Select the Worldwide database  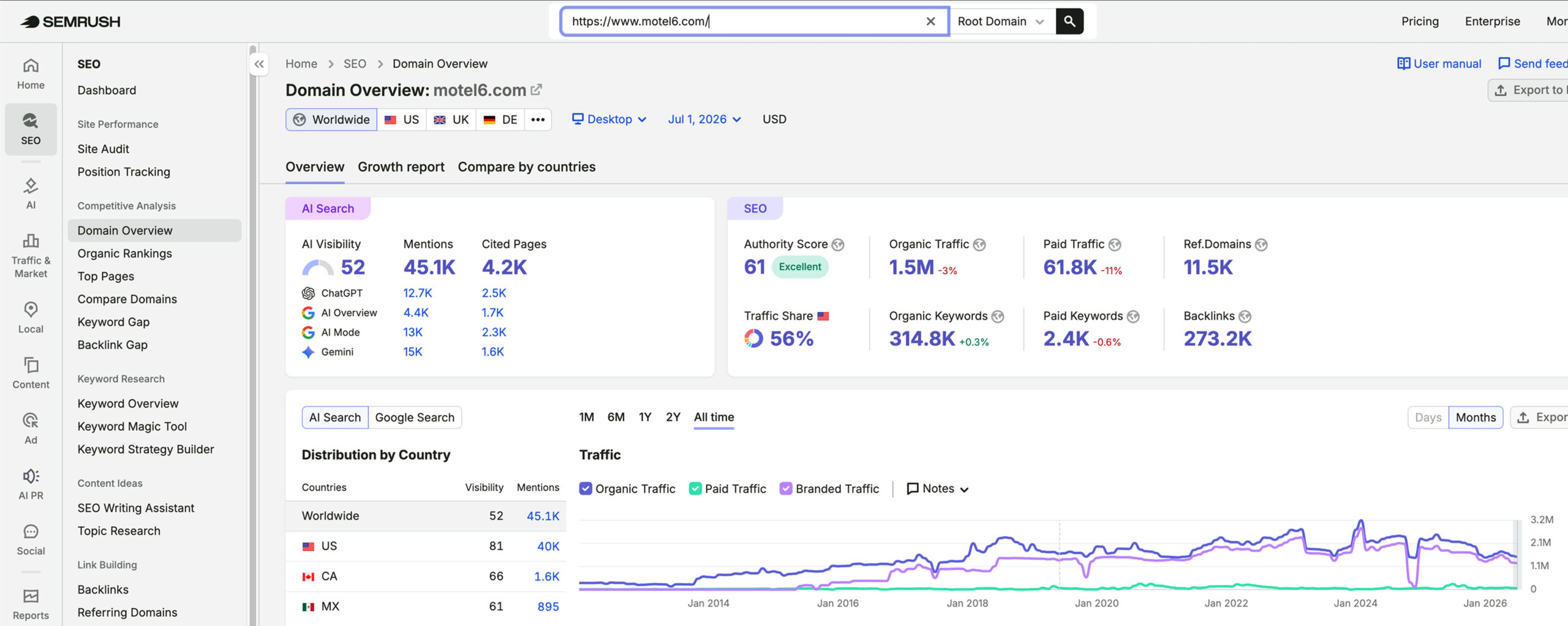(x=331, y=119)
